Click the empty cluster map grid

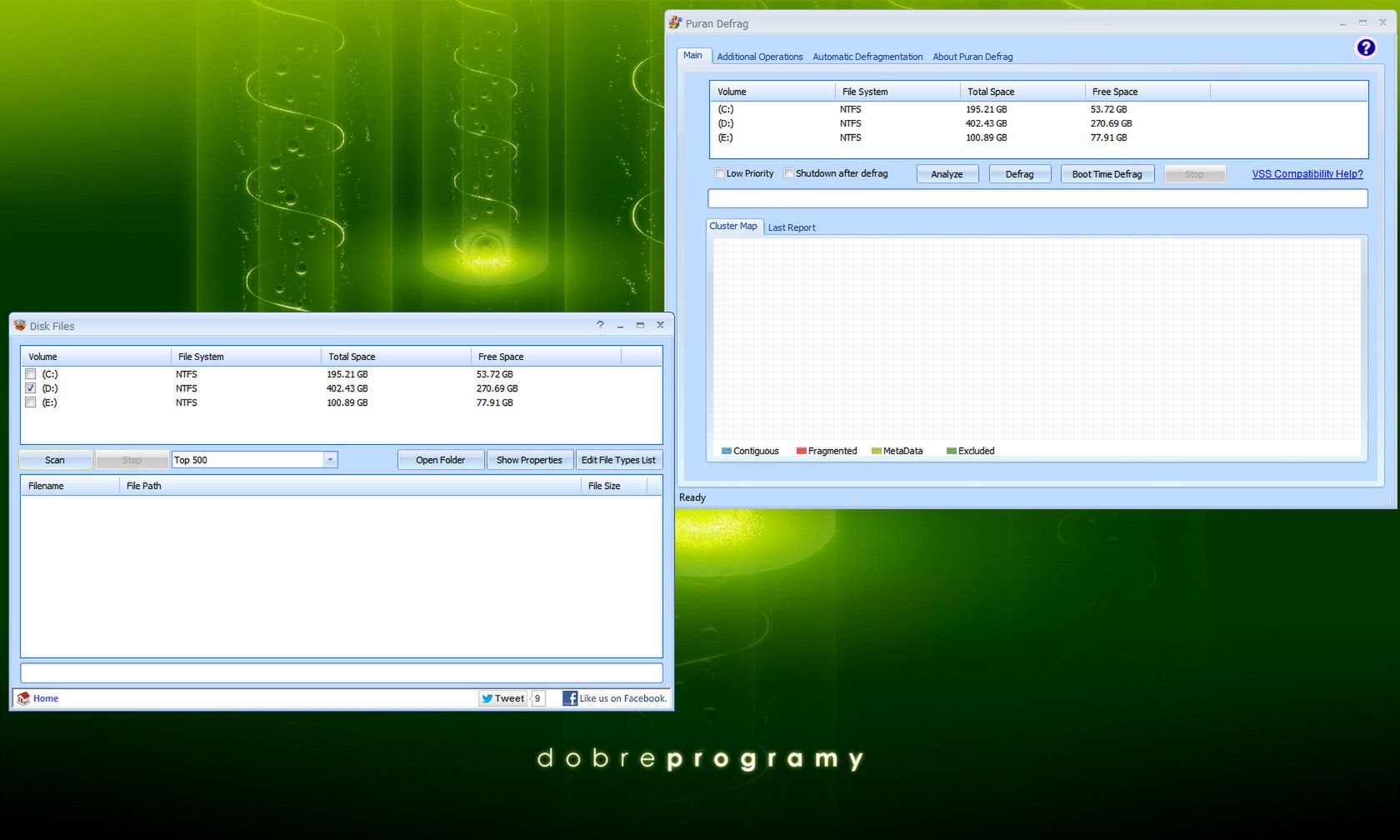coord(1037,338)
